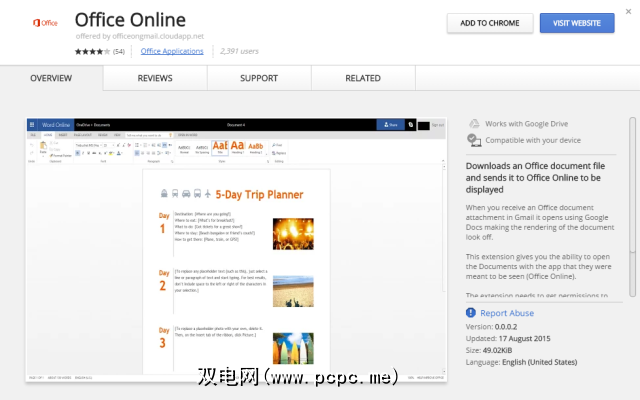The image size is (640, 400).
Task: Click Works with Google Drive text
Action: click(x=527, y=124)
